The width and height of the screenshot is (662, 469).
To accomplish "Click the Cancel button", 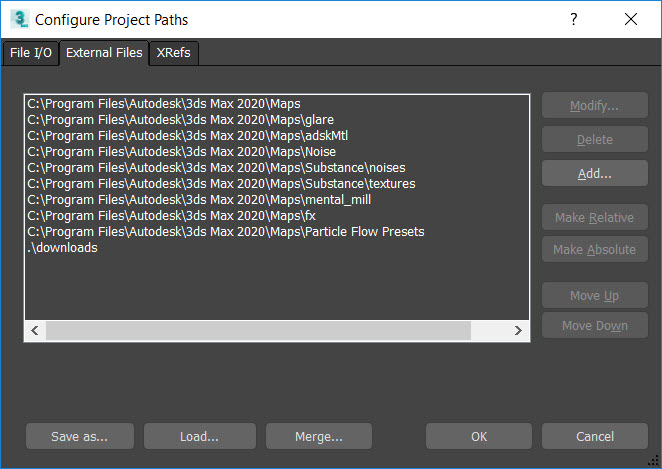I will click(594, 436).
